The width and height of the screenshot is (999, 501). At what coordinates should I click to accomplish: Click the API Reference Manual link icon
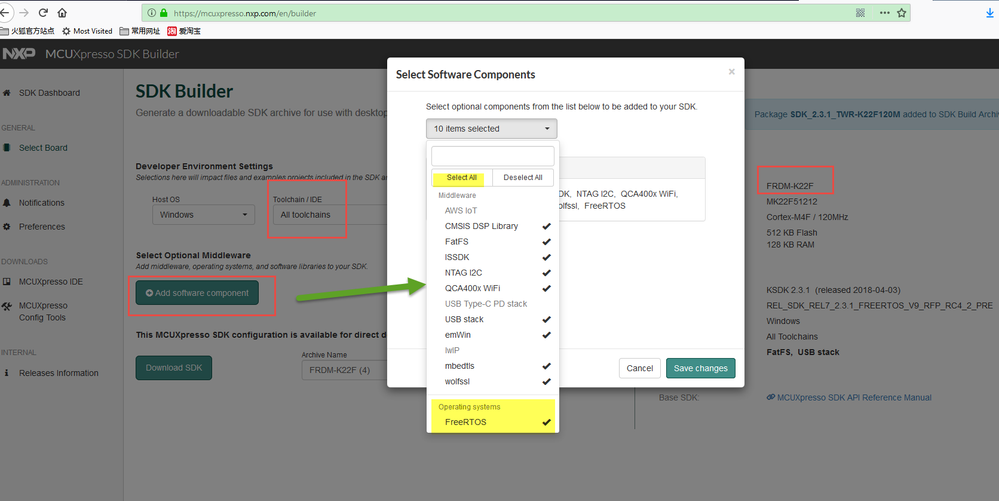[770, 397]
